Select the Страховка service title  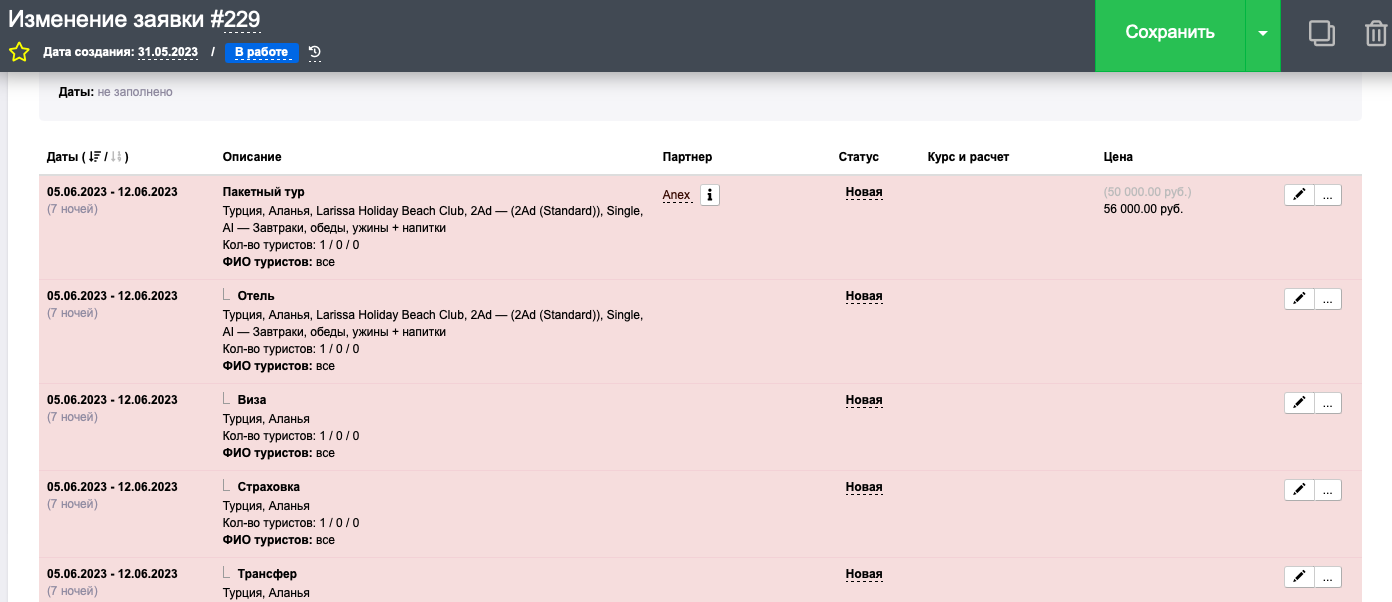(x=269, y=487)
